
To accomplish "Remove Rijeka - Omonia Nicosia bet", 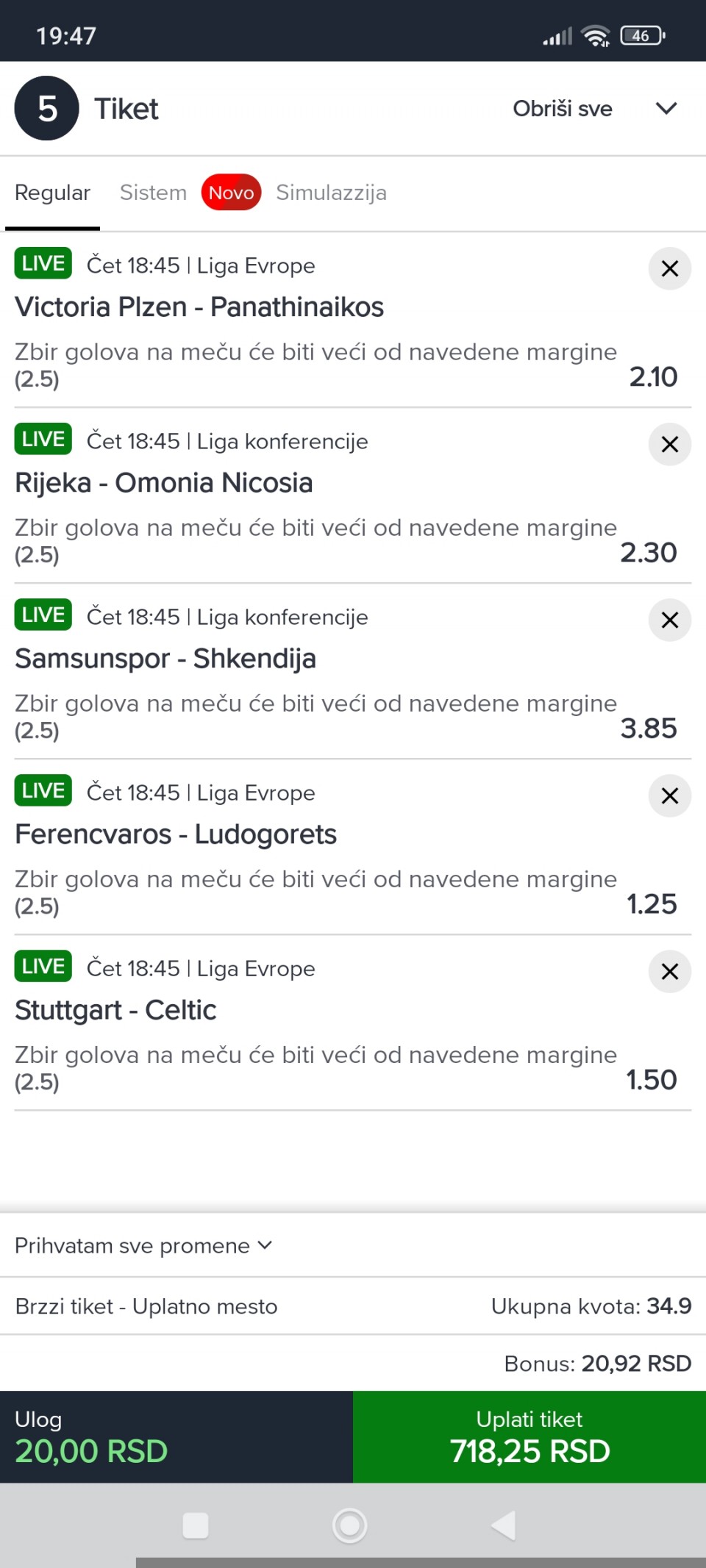I will [669, 444].
